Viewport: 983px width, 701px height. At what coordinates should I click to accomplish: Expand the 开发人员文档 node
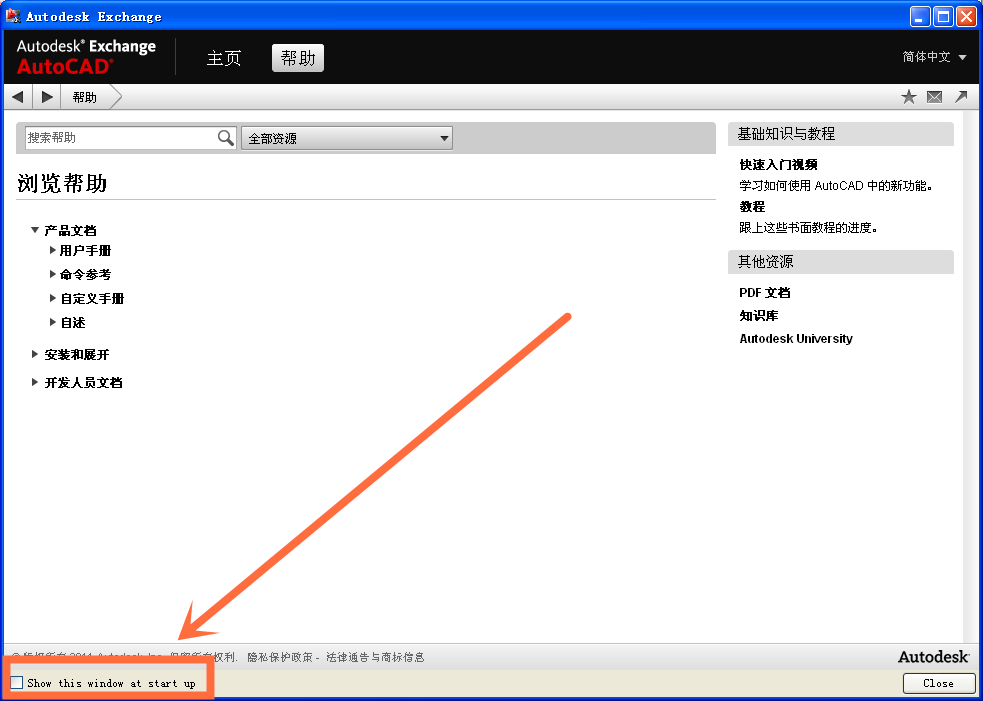[x=35, y=382]
